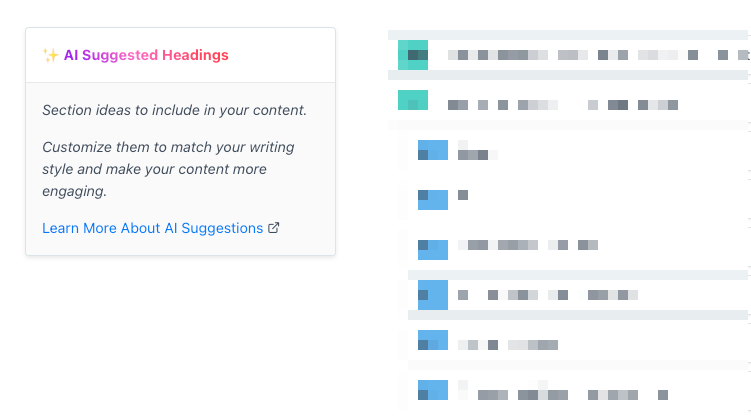Click the blurred text beside the last blue badge

point(563,390)
